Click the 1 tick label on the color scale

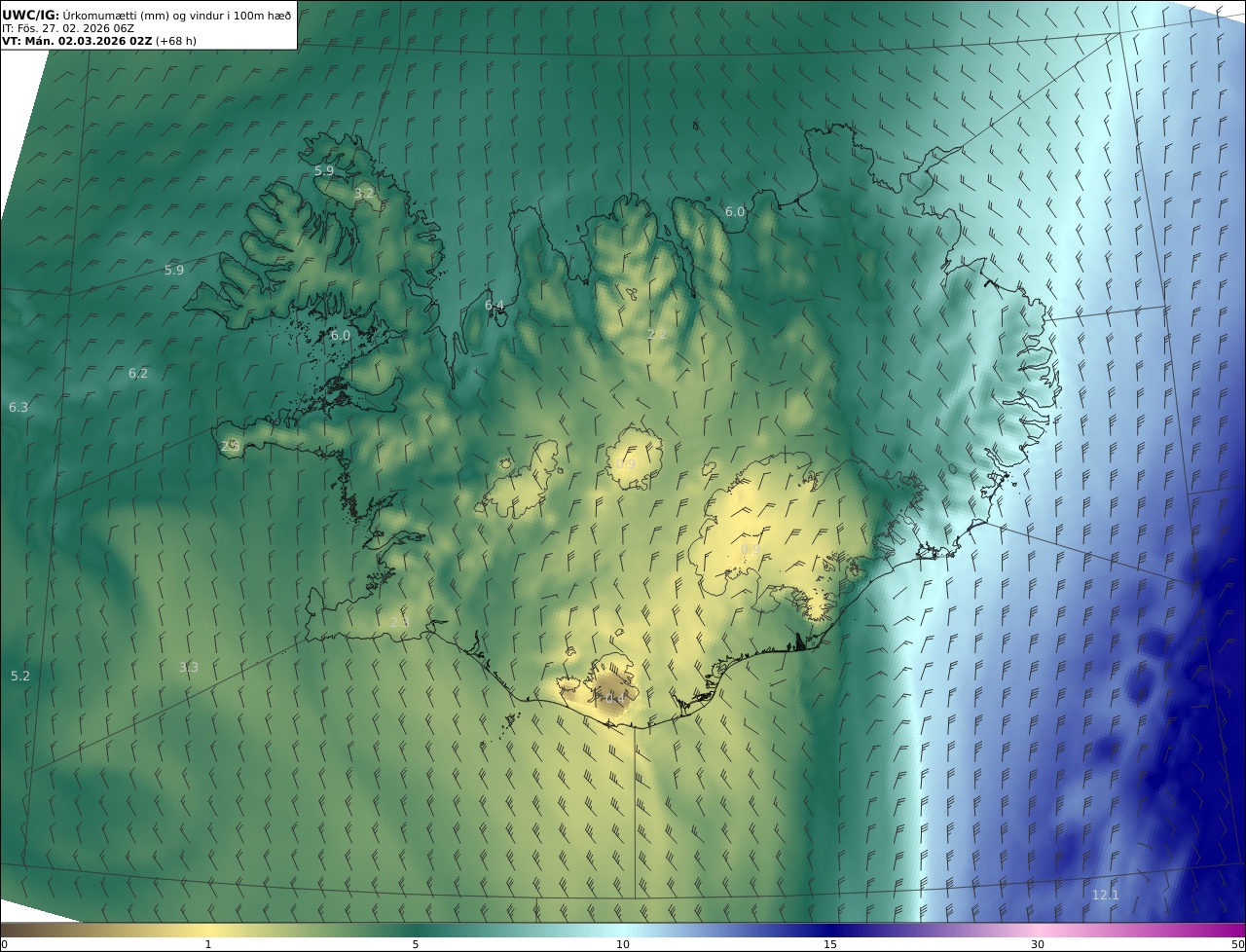coord(208,944)
